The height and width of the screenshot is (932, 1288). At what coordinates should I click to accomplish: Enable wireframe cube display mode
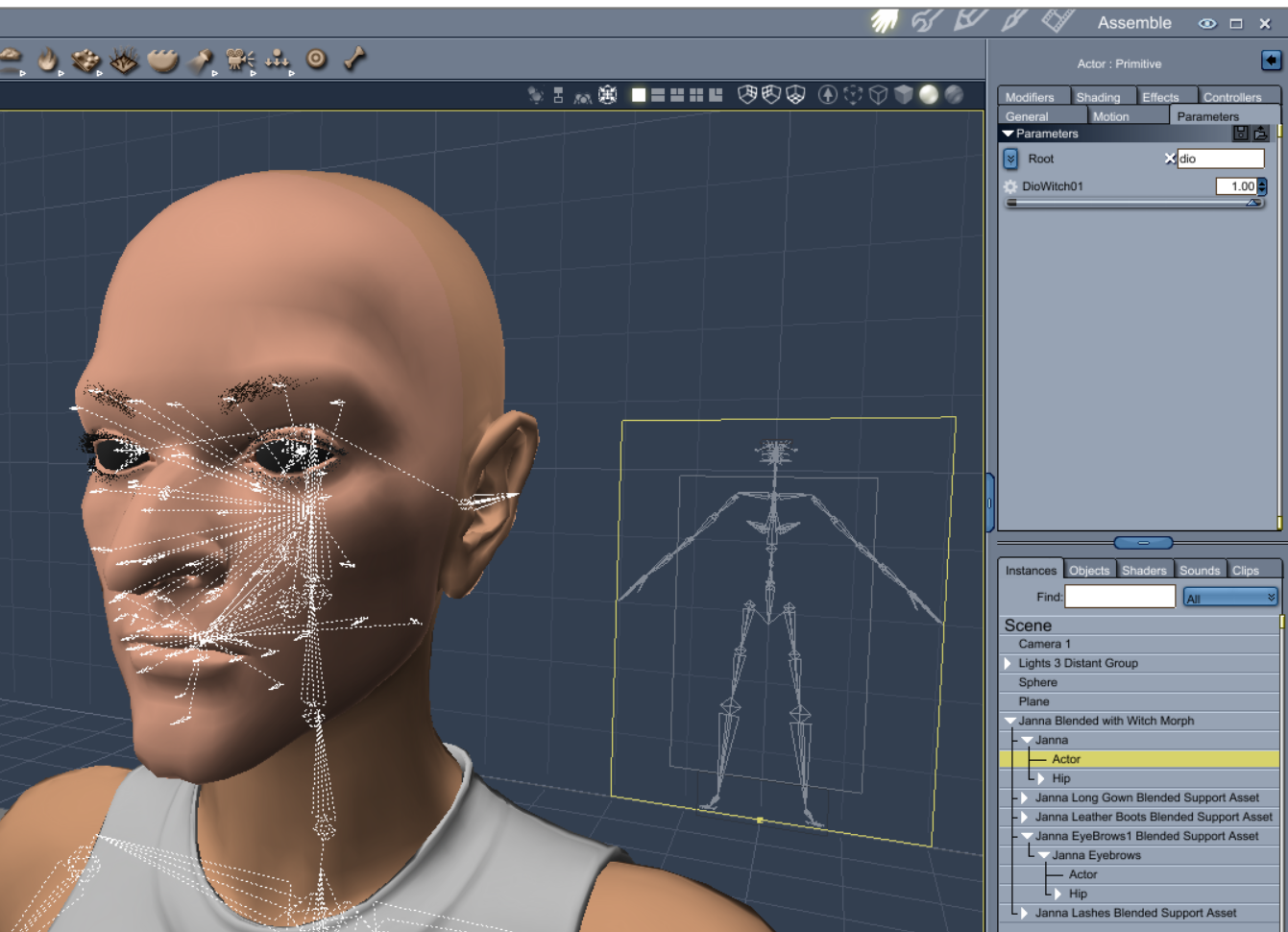tap(878, 94)
